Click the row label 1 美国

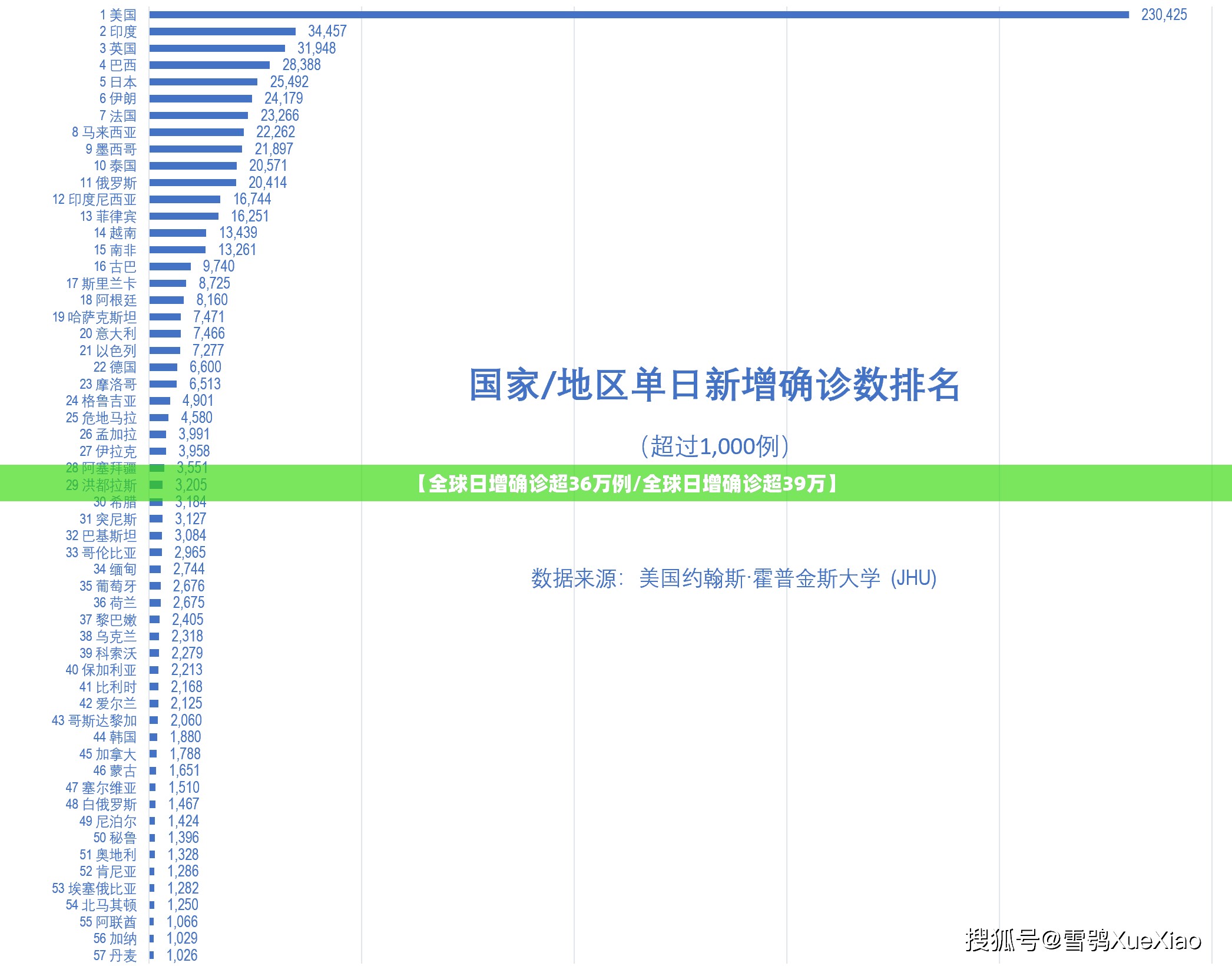click(118, 15)
